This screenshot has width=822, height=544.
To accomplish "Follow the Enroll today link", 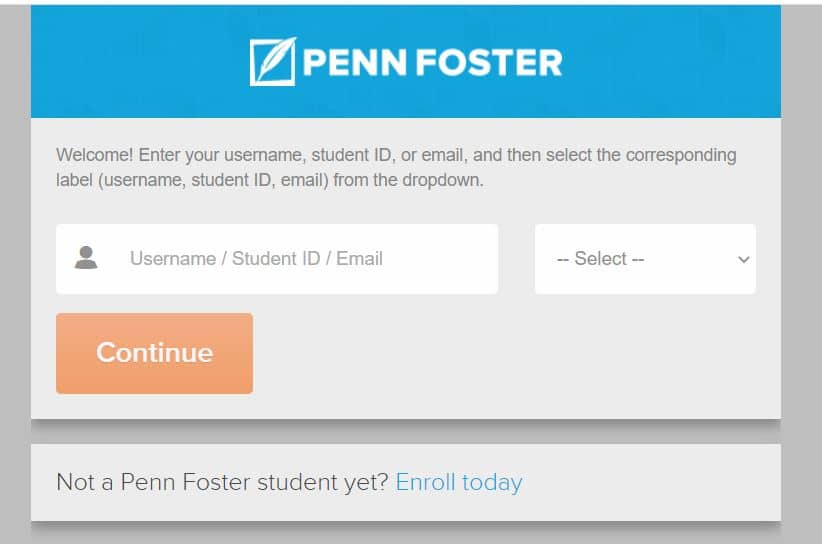I will [x=459, y=482].
